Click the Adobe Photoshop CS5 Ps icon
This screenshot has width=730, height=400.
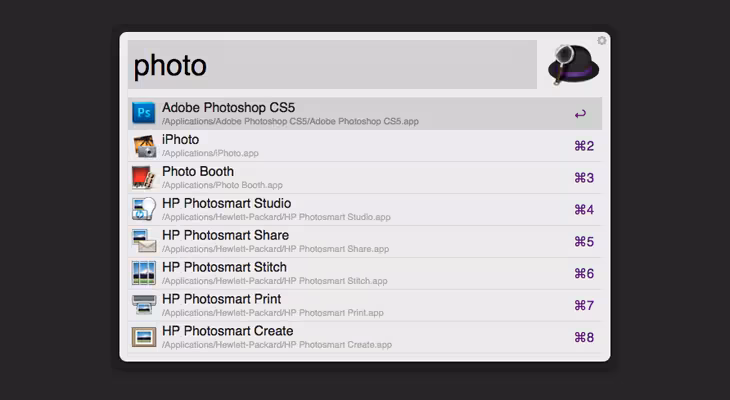click(x=143, y=113)
